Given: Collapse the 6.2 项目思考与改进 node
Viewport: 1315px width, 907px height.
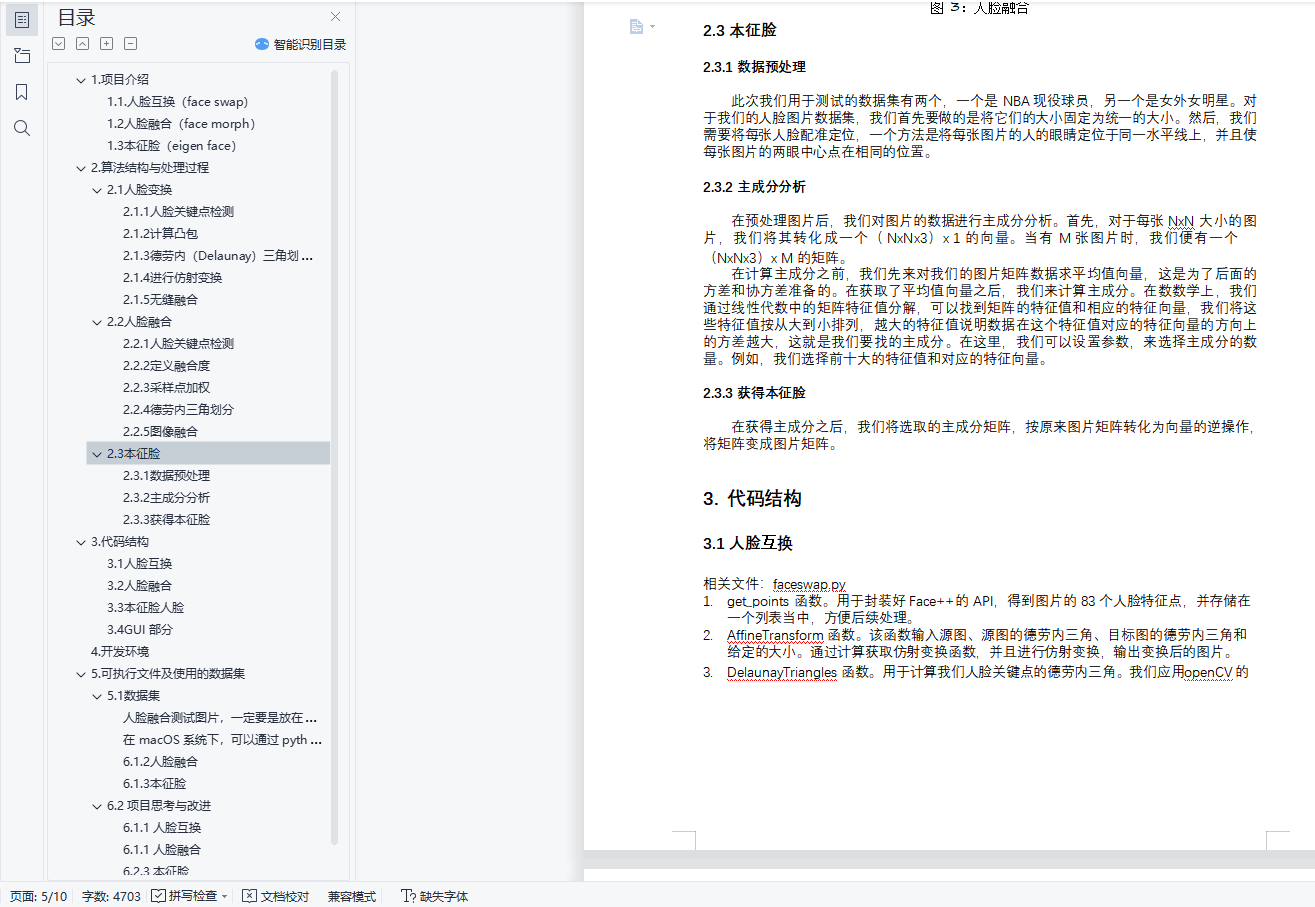Looking at the screenshot, I should point(97,806).
